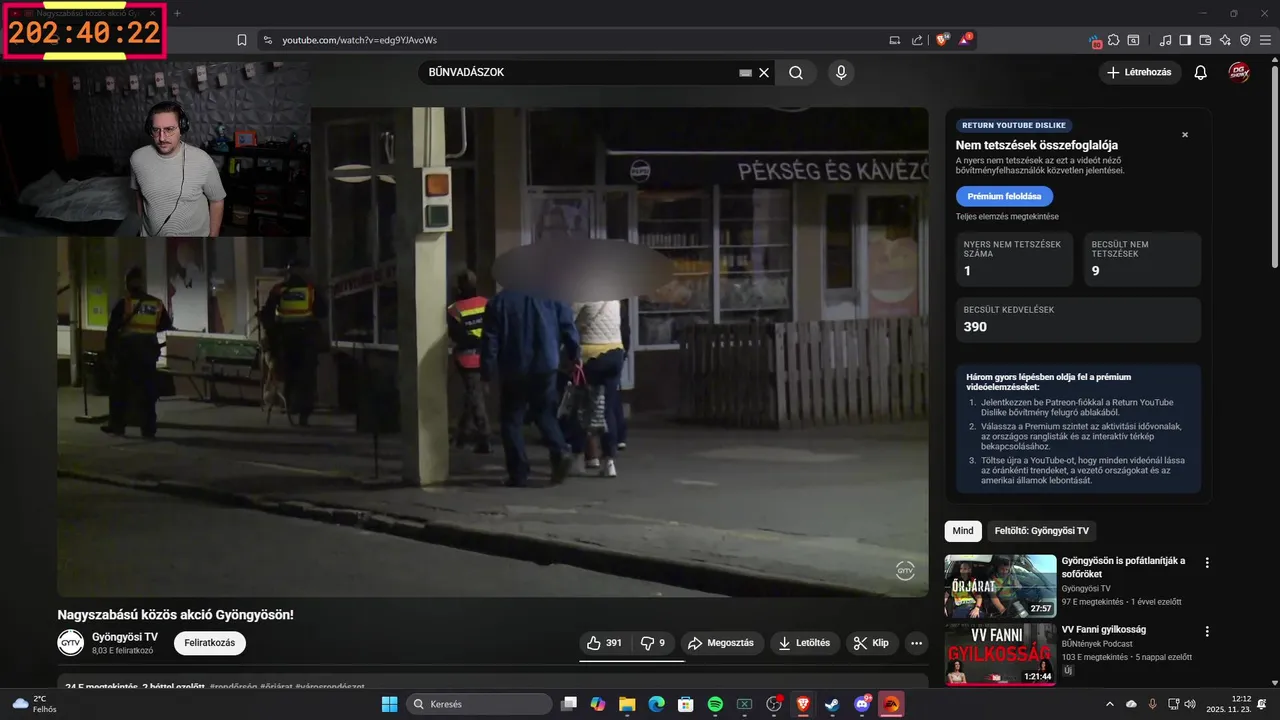This screenshot has width=1280, height=720.
Task: Toggle the browser sidebar panel
Action: (1185, 40)
